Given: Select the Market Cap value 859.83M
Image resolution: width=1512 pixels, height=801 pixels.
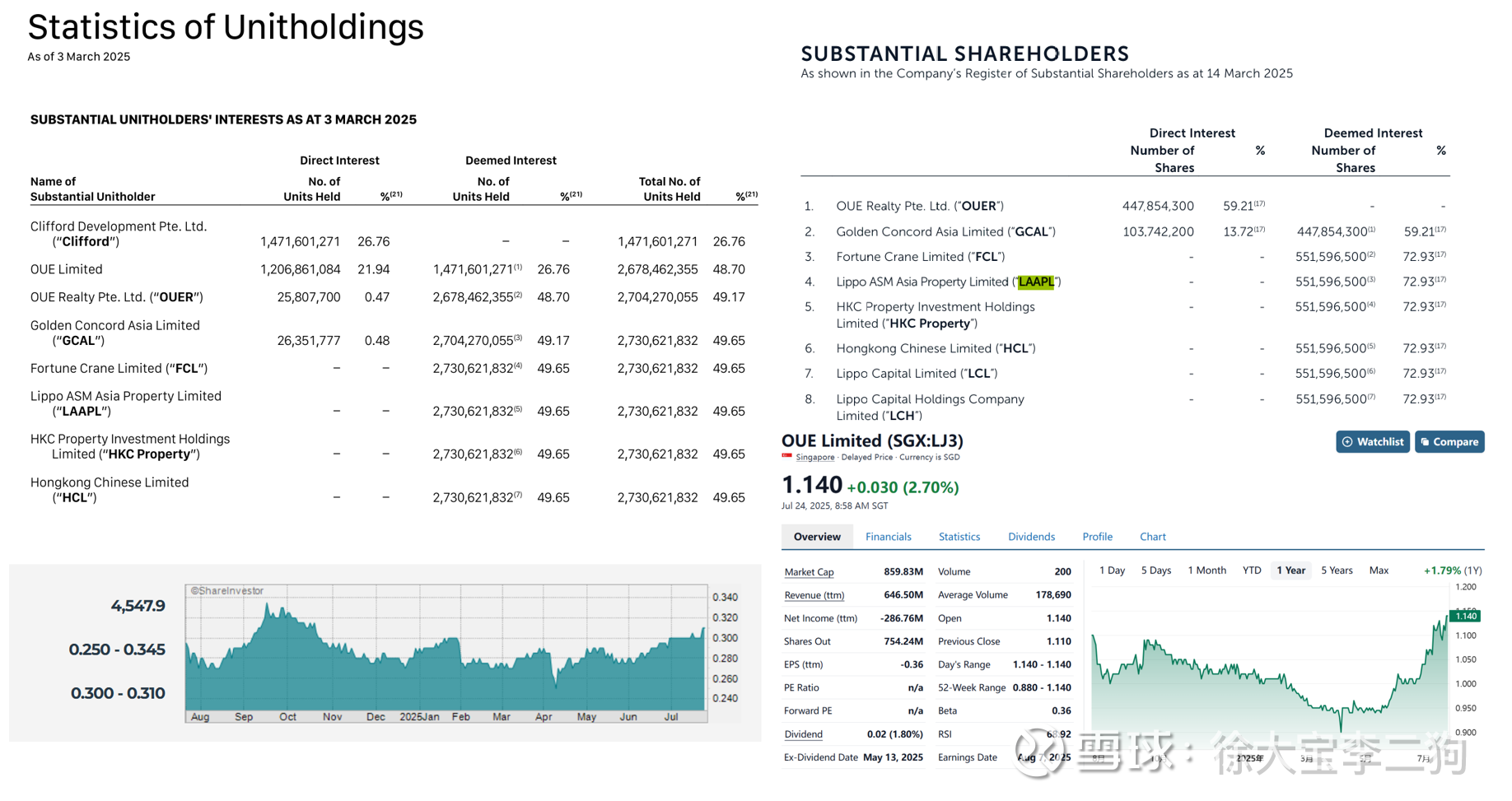Looking at the screenshot, I should click(903, 572).
